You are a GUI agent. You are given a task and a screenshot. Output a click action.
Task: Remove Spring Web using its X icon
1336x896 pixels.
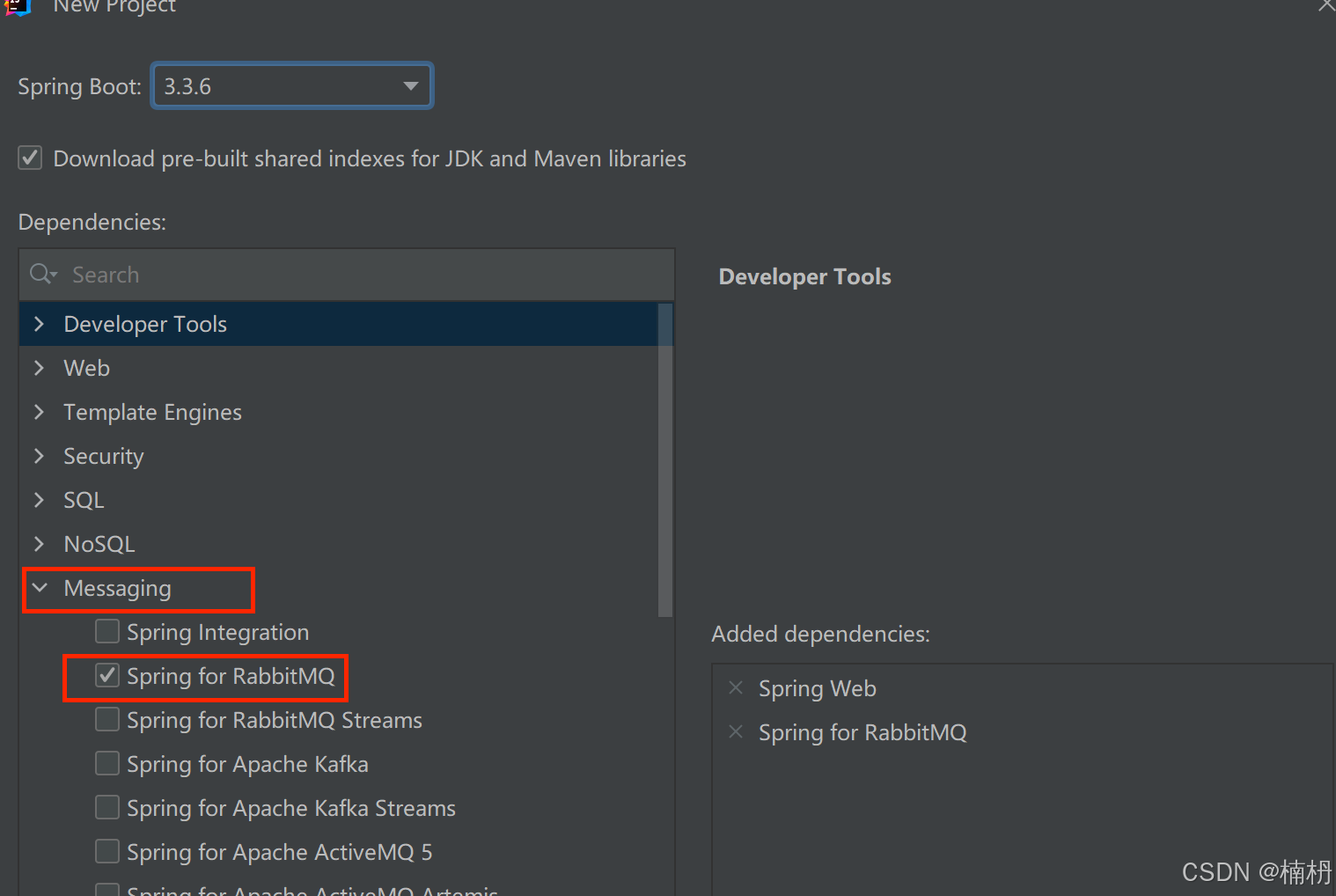(x=736, y=687)
